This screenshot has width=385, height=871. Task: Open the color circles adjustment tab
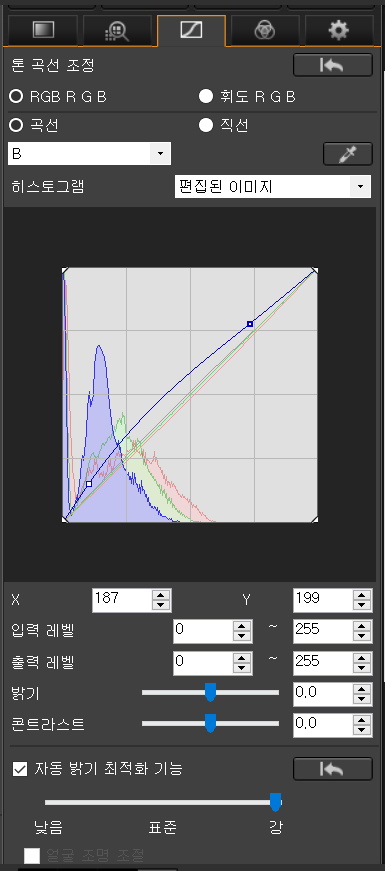265,30
